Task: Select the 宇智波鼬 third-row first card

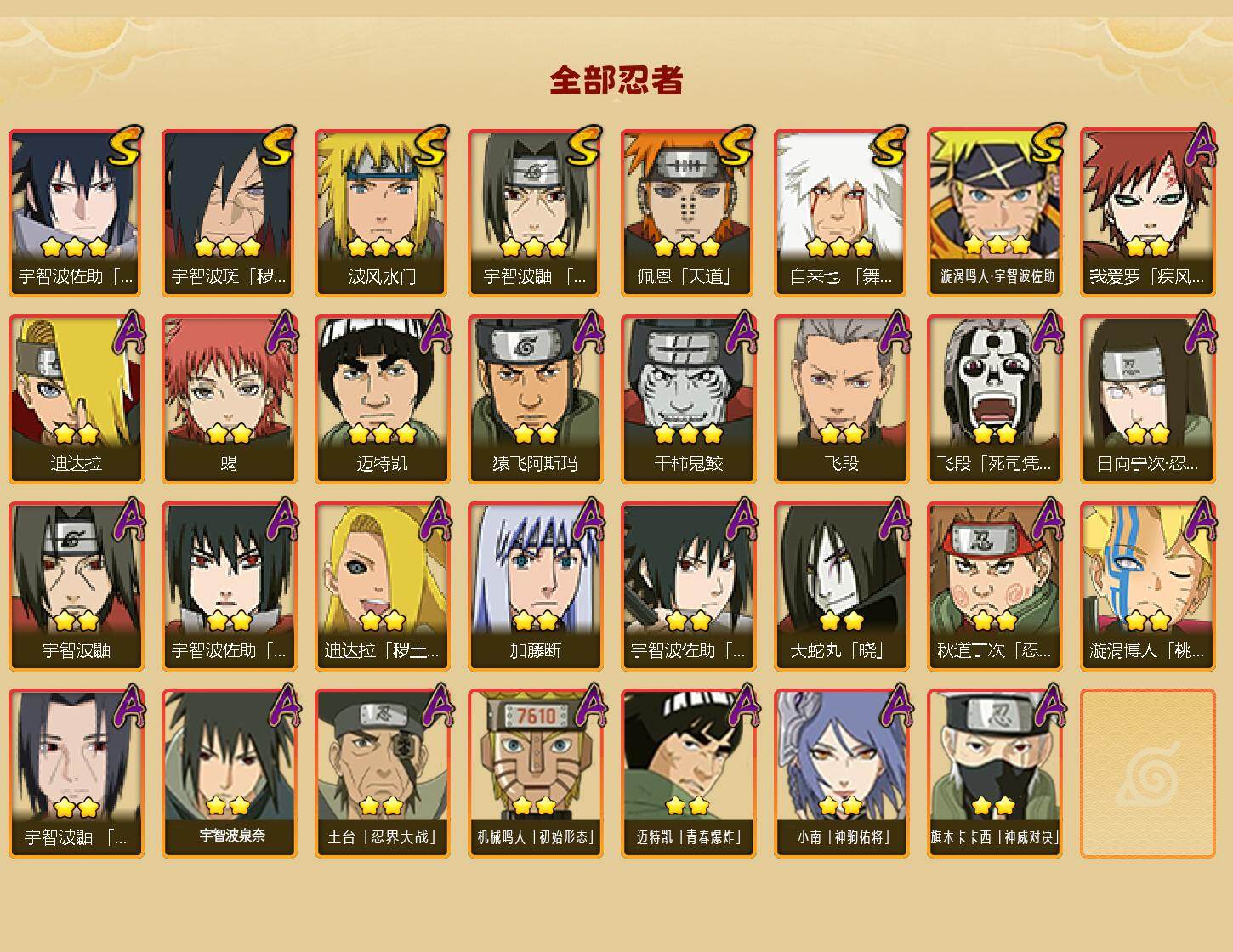Action: (x=76, y=586)
